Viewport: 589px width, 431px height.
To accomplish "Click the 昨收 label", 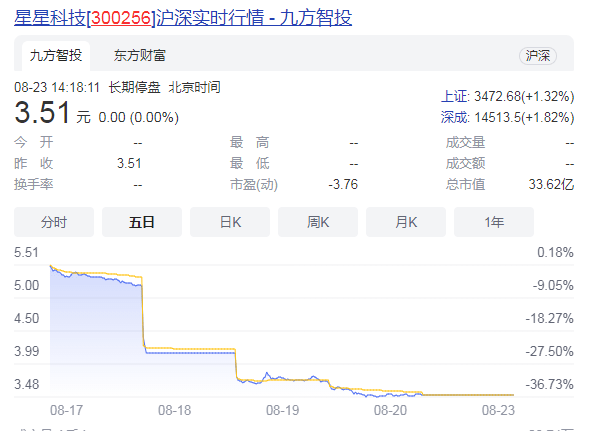I will (33, 163).
